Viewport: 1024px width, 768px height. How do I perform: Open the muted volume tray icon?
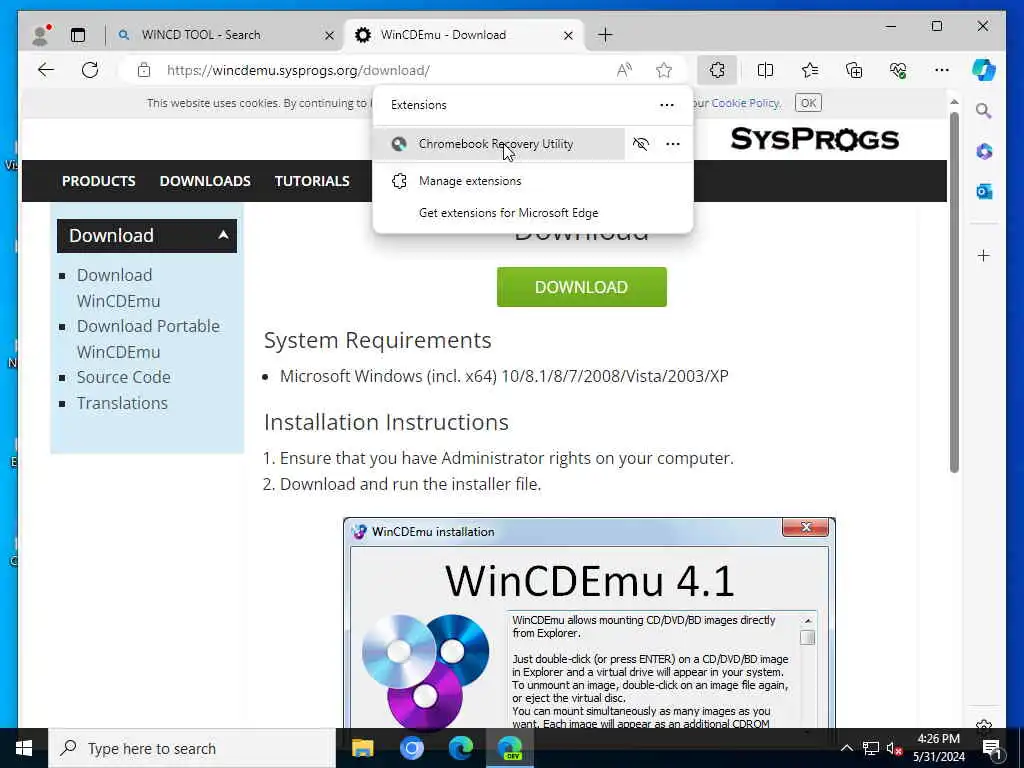895,748
